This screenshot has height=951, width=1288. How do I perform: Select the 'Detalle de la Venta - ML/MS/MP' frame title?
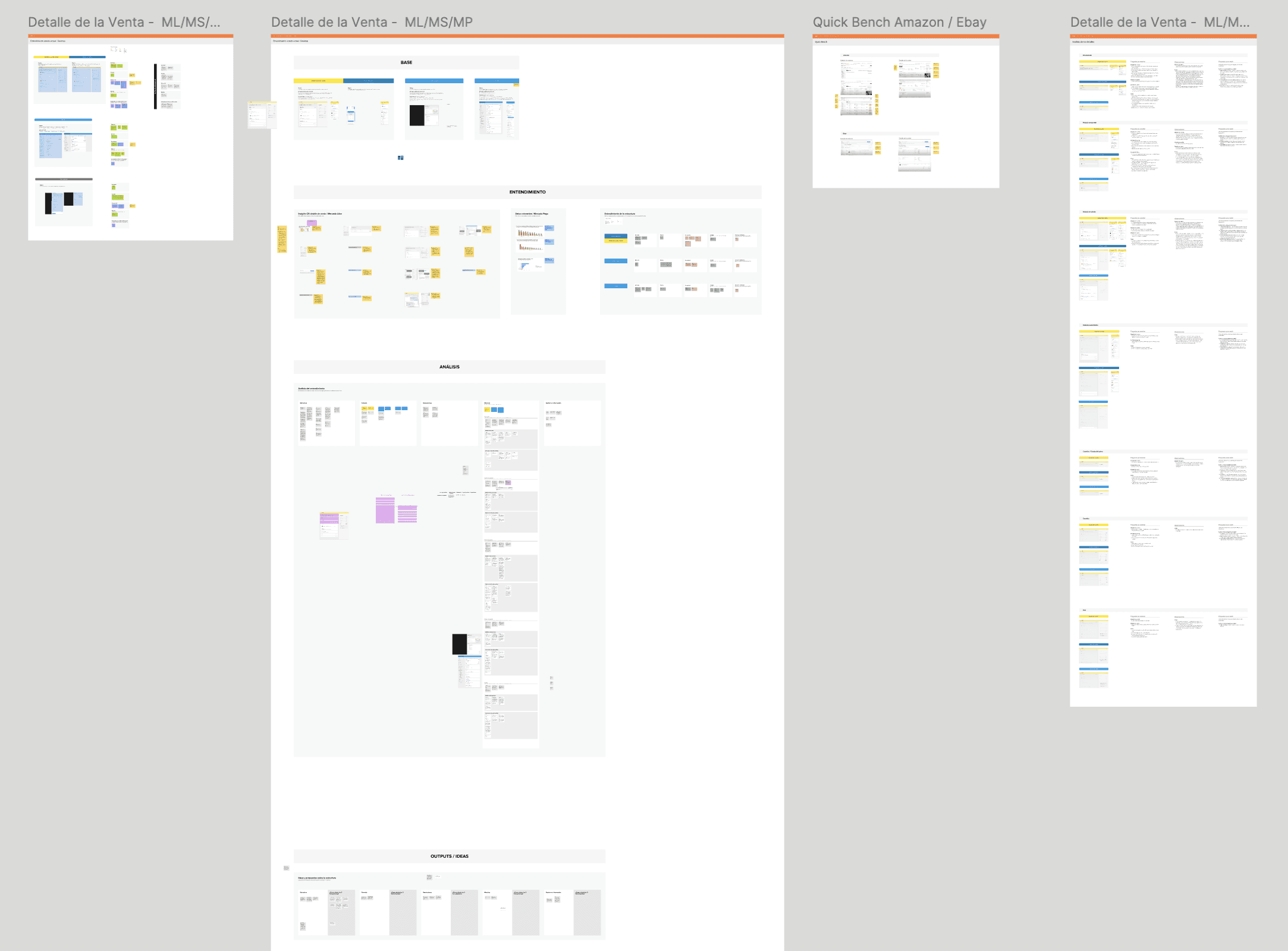tap(372, 22)
